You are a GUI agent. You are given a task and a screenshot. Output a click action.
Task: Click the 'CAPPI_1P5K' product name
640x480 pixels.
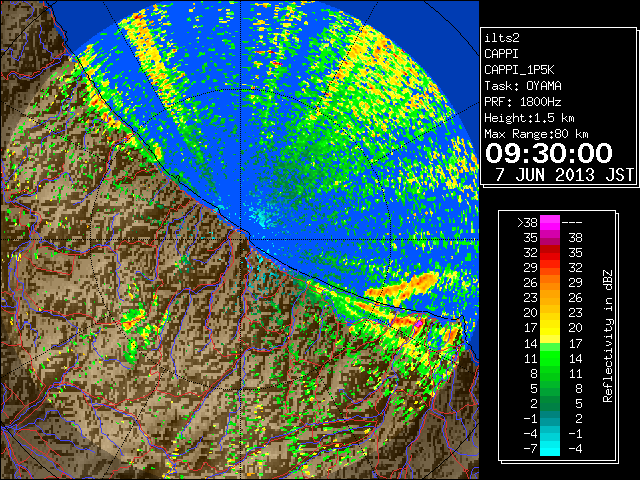519,70
